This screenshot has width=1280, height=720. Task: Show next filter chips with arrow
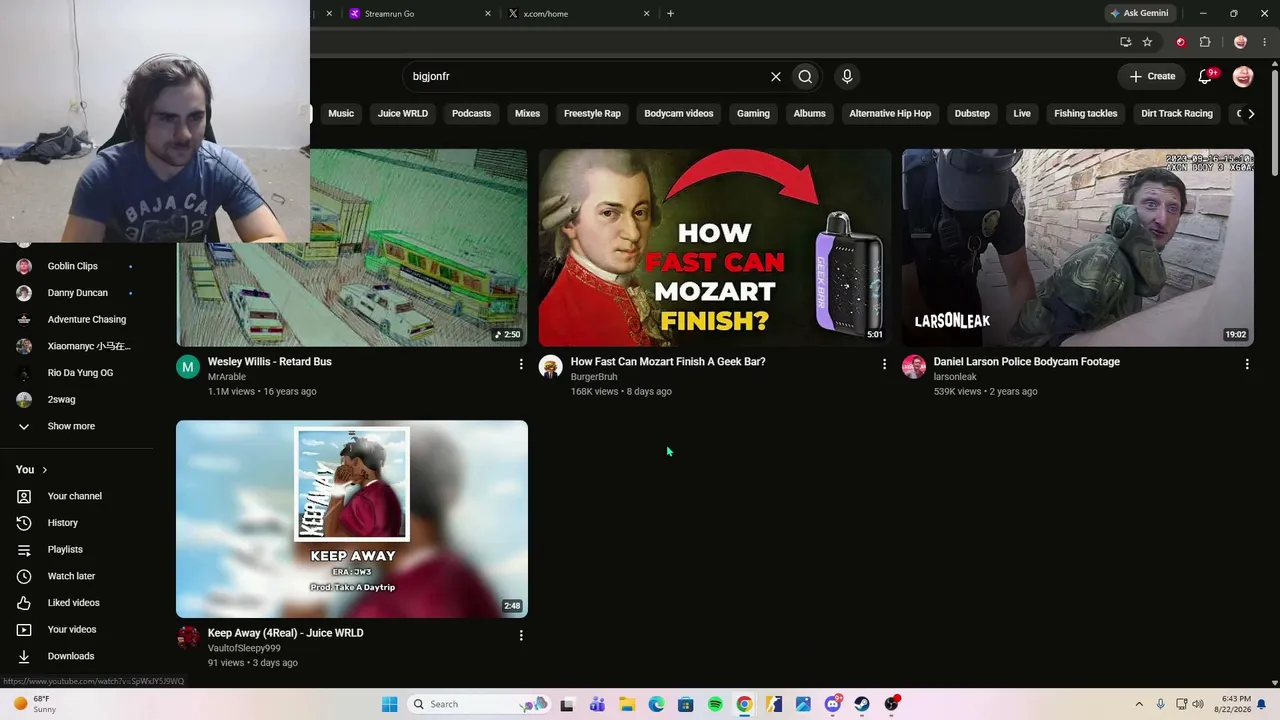coord(1251,114)
